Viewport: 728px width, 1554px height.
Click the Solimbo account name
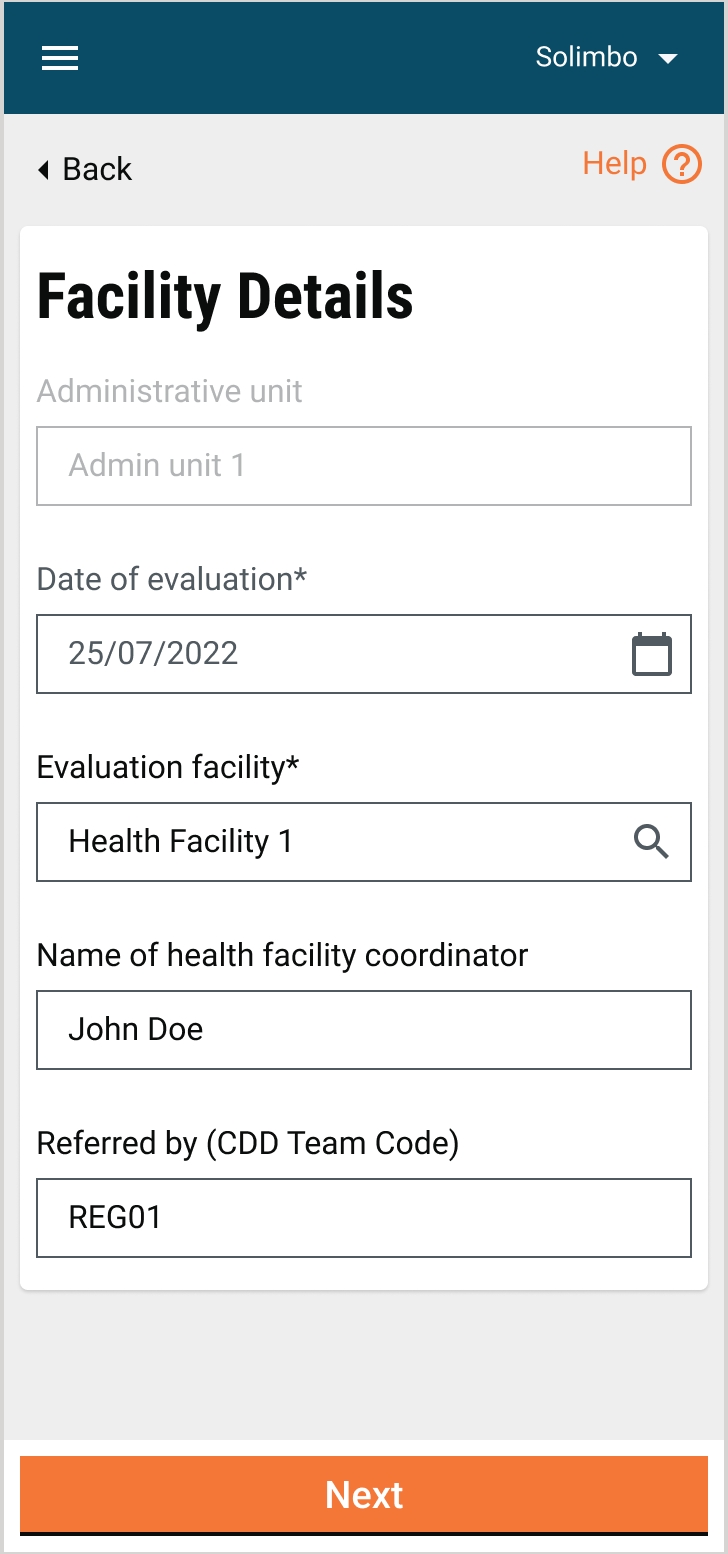pyautogui.click(x=586, y=58)
